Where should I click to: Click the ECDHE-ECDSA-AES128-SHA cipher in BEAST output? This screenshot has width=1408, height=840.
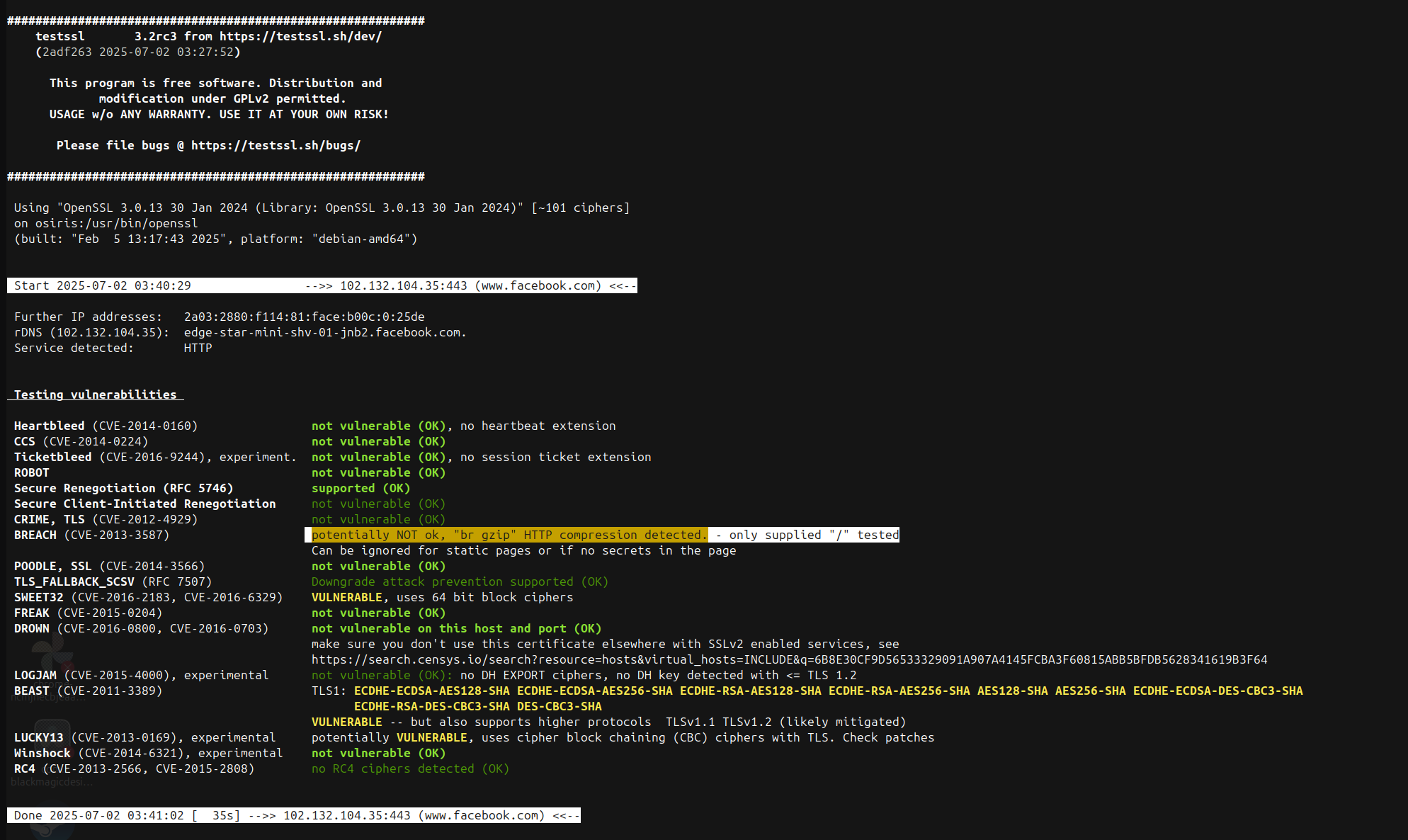coord(431,691)
